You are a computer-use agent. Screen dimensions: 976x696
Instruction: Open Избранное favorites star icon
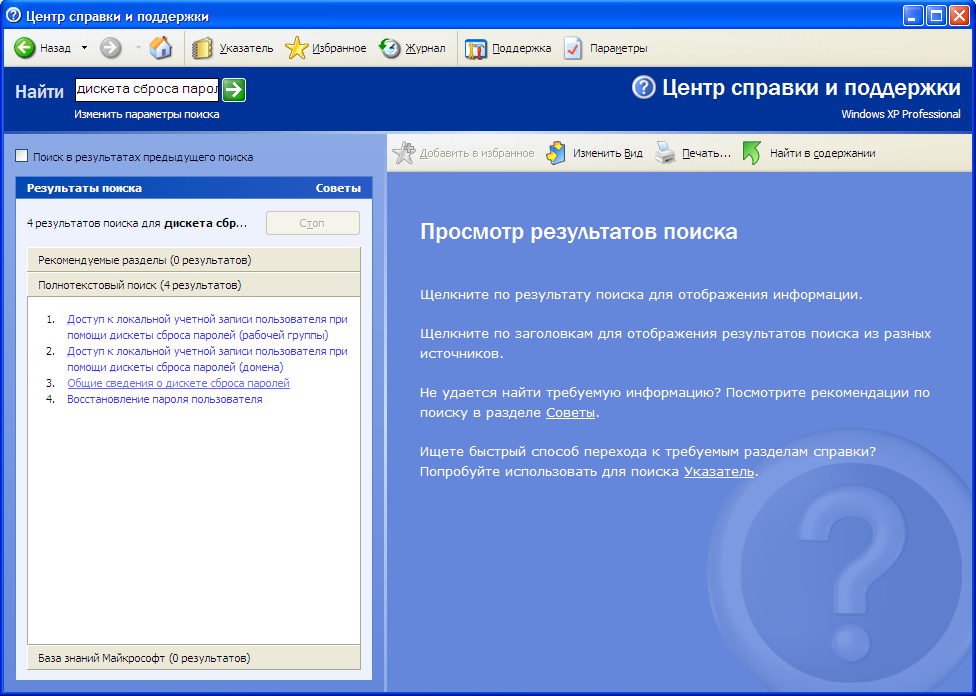297,48
